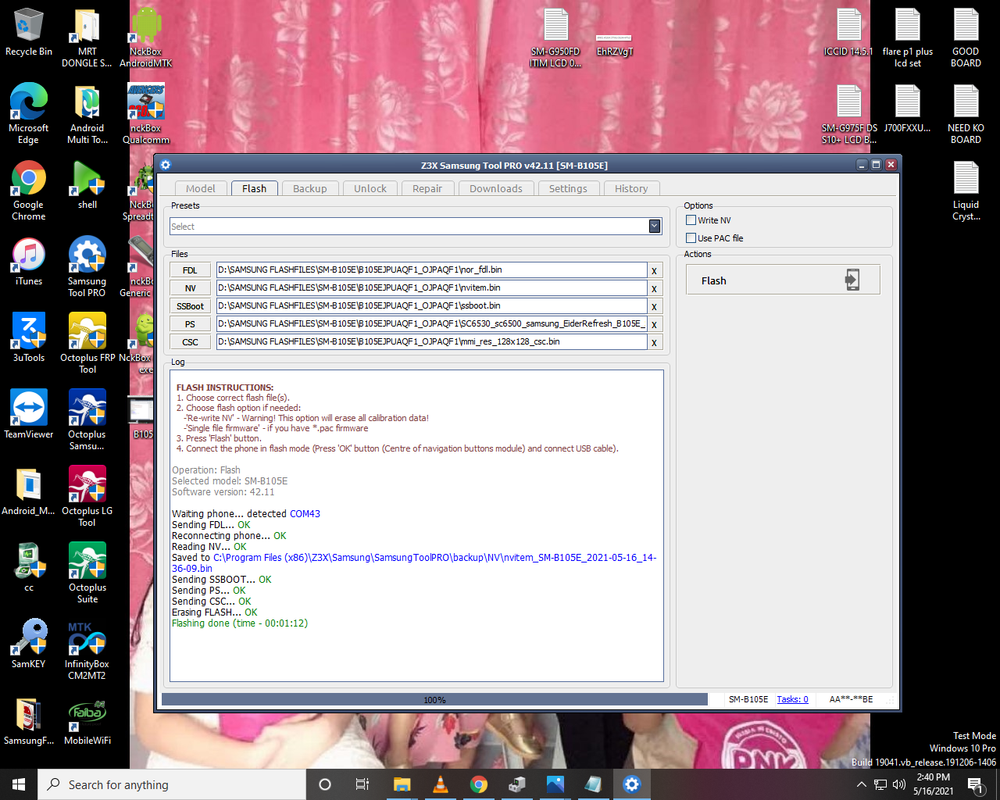
Task: Open Liquid Cryst text file icon
Action: point(966,190)
